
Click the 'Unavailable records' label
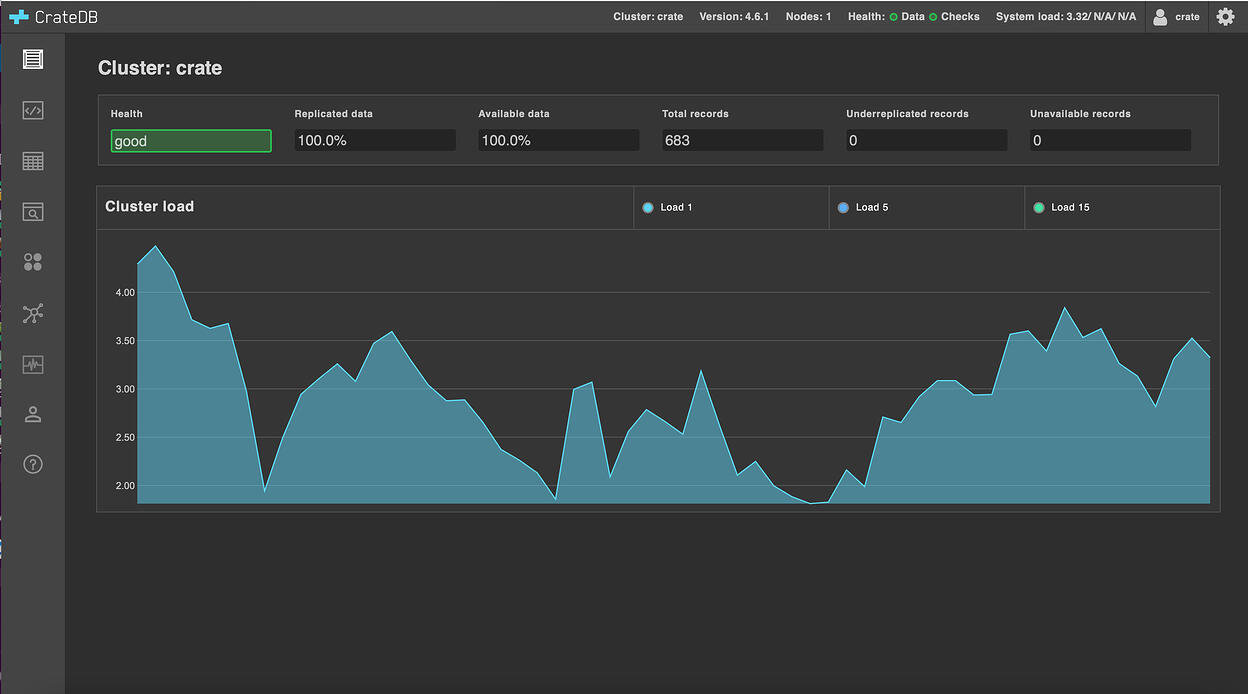click(x=1080, y=114)
